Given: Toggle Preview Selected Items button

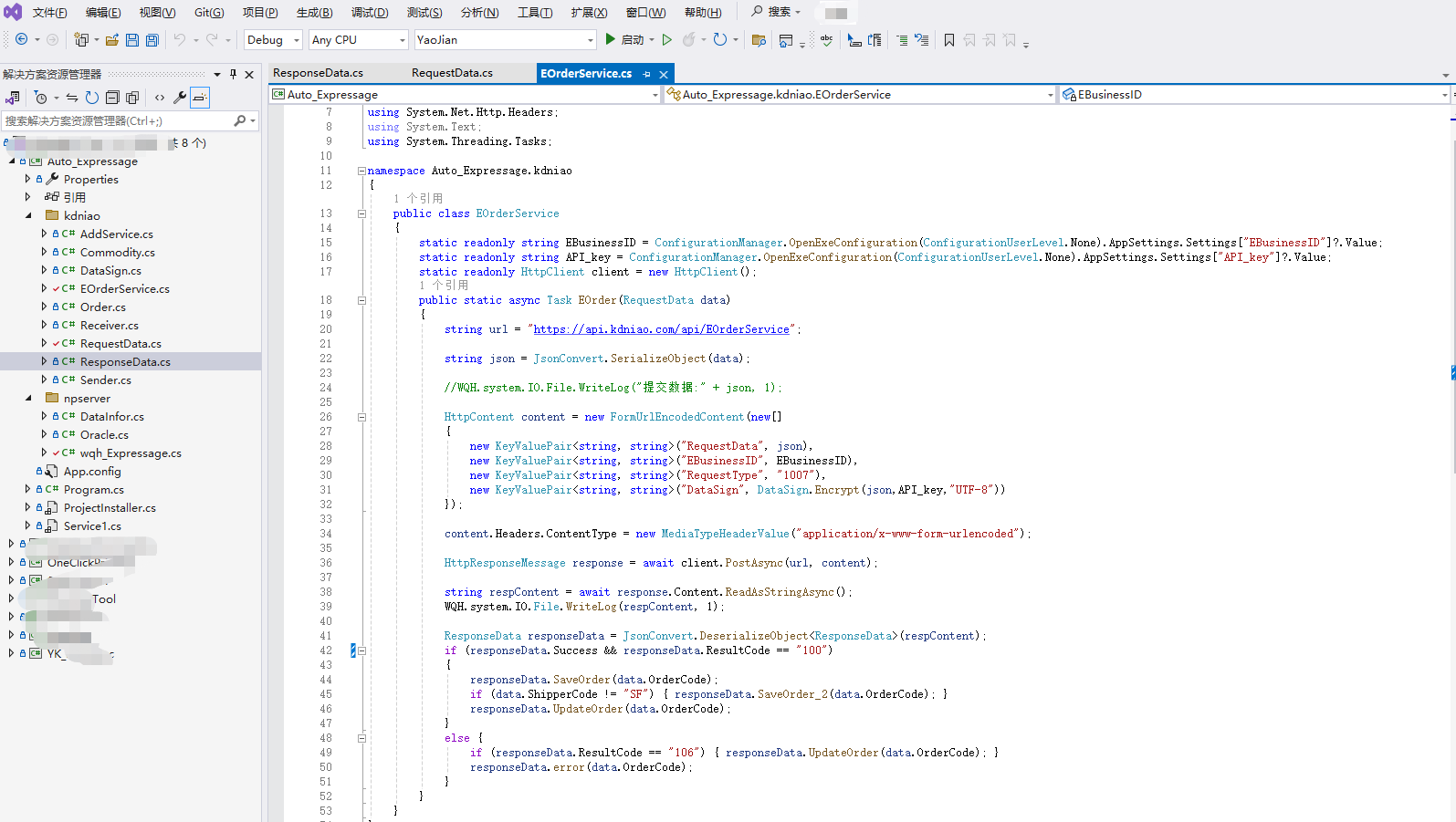Looking at the screenshot, I should coord(200,98).
